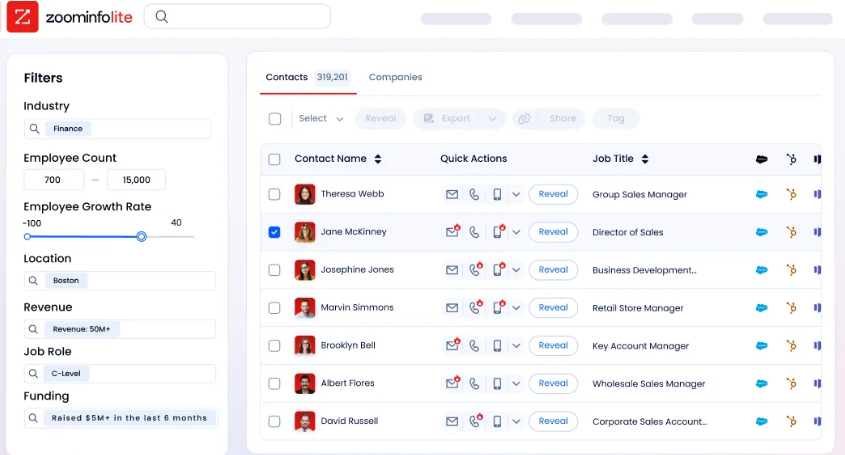Click the ZoomInfo Lite red logo icon
Viewport: 845px width, 455px height.
[x=22, y=17]
